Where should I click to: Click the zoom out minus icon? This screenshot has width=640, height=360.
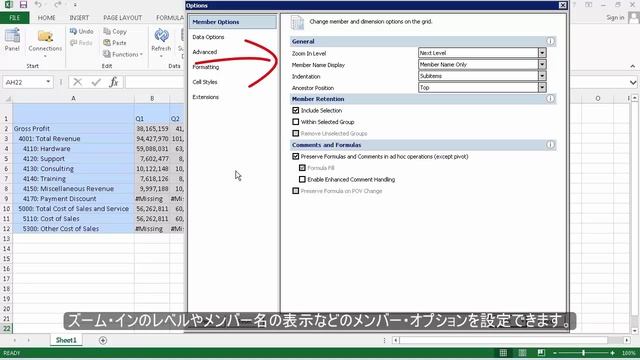(555, 353)
